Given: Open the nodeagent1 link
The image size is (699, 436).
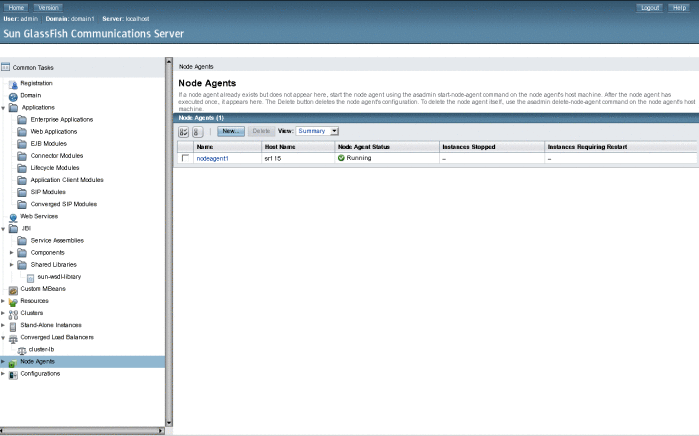Looking at the screenshot, I should pos(213,158).
